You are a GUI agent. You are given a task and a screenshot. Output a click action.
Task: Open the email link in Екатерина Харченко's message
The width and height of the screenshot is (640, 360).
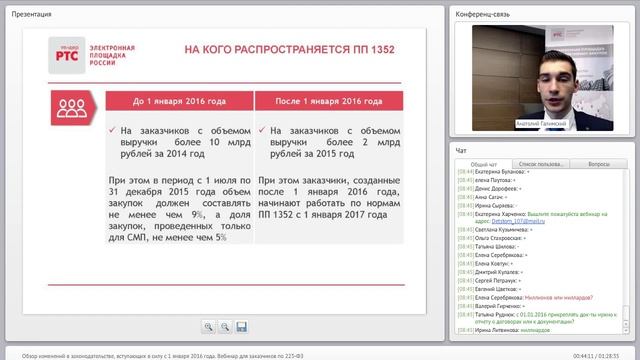(x=518, y=221)
